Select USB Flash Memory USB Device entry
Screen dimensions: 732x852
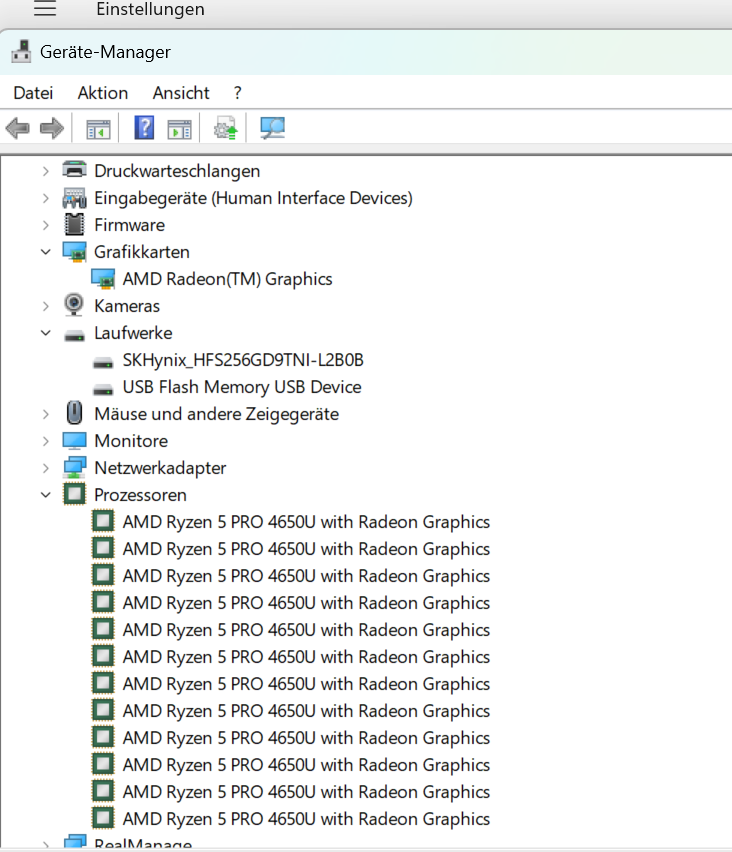coord(242,387)
